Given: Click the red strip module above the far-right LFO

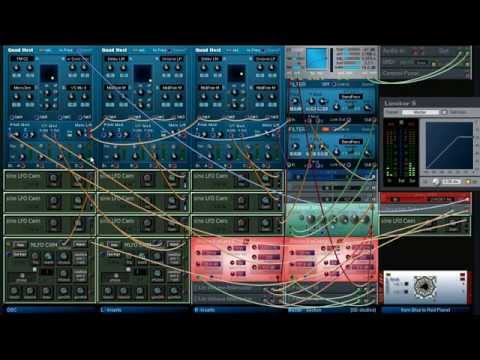Looking at the screenshot, I should tap(425, 198).
